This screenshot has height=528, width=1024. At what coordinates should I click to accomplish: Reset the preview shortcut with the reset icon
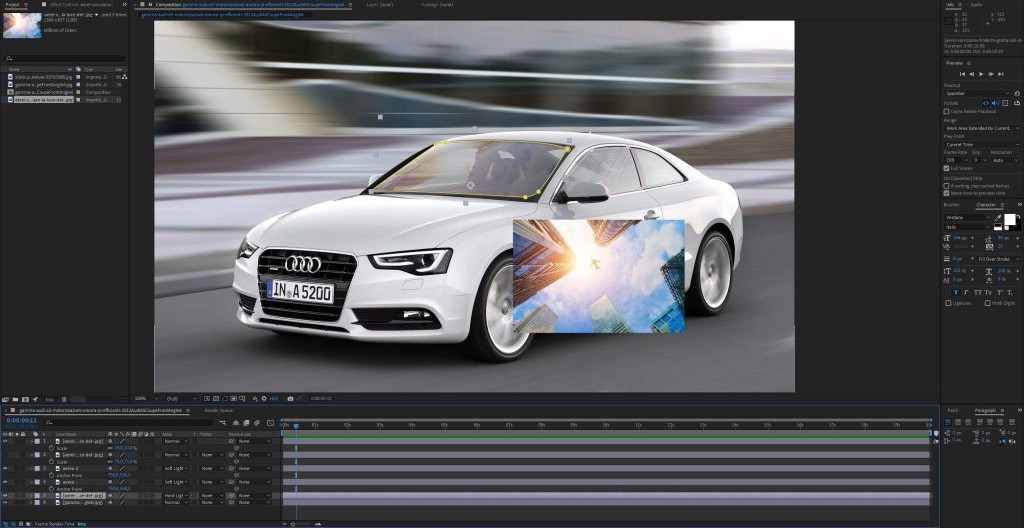click(1017, 93)
